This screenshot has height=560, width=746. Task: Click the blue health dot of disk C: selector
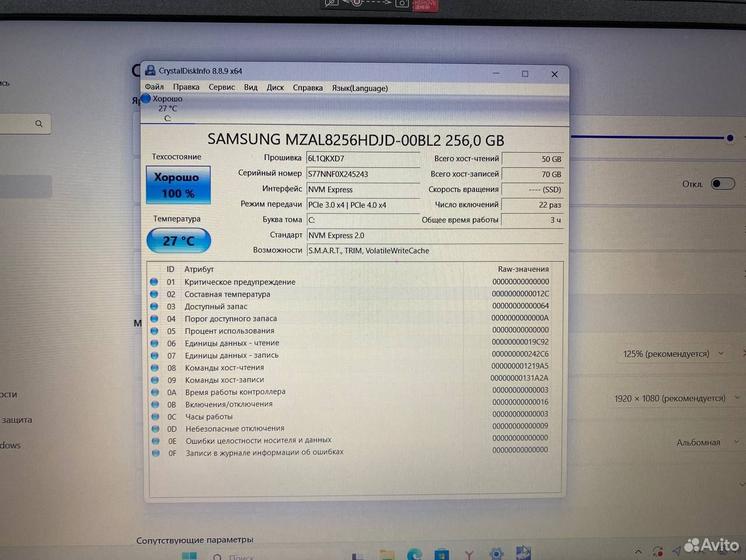pos(146,98)
